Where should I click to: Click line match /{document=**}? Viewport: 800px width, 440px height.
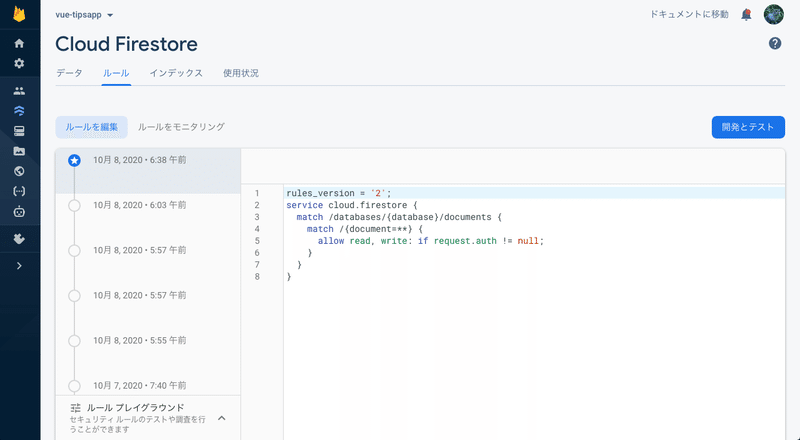365,229
